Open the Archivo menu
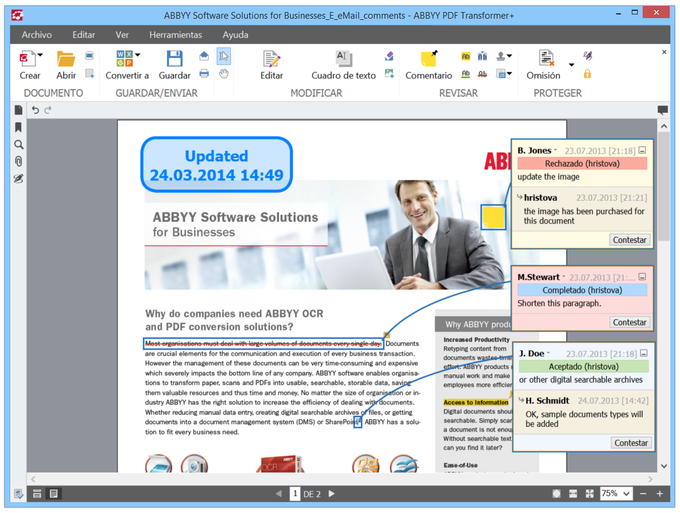The image size is (680, 513). tap(37, 35)
